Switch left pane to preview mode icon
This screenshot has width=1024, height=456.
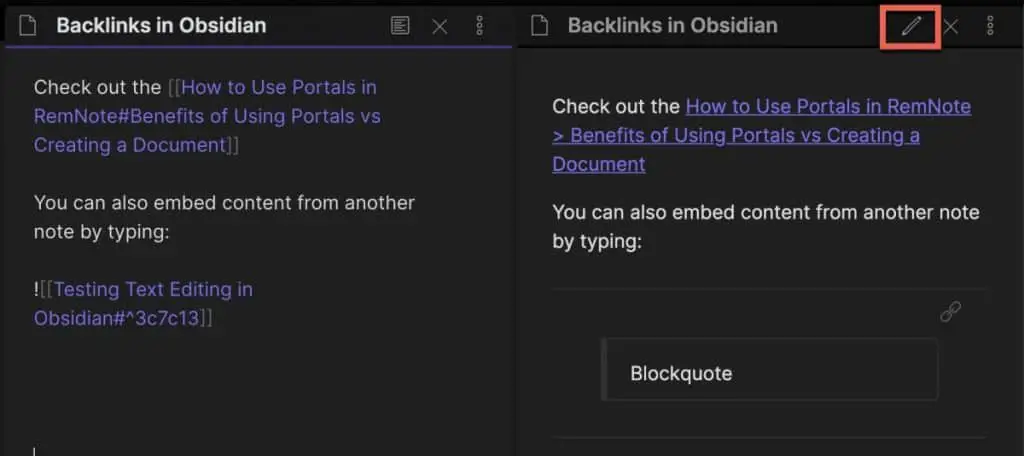coord(400,26)
